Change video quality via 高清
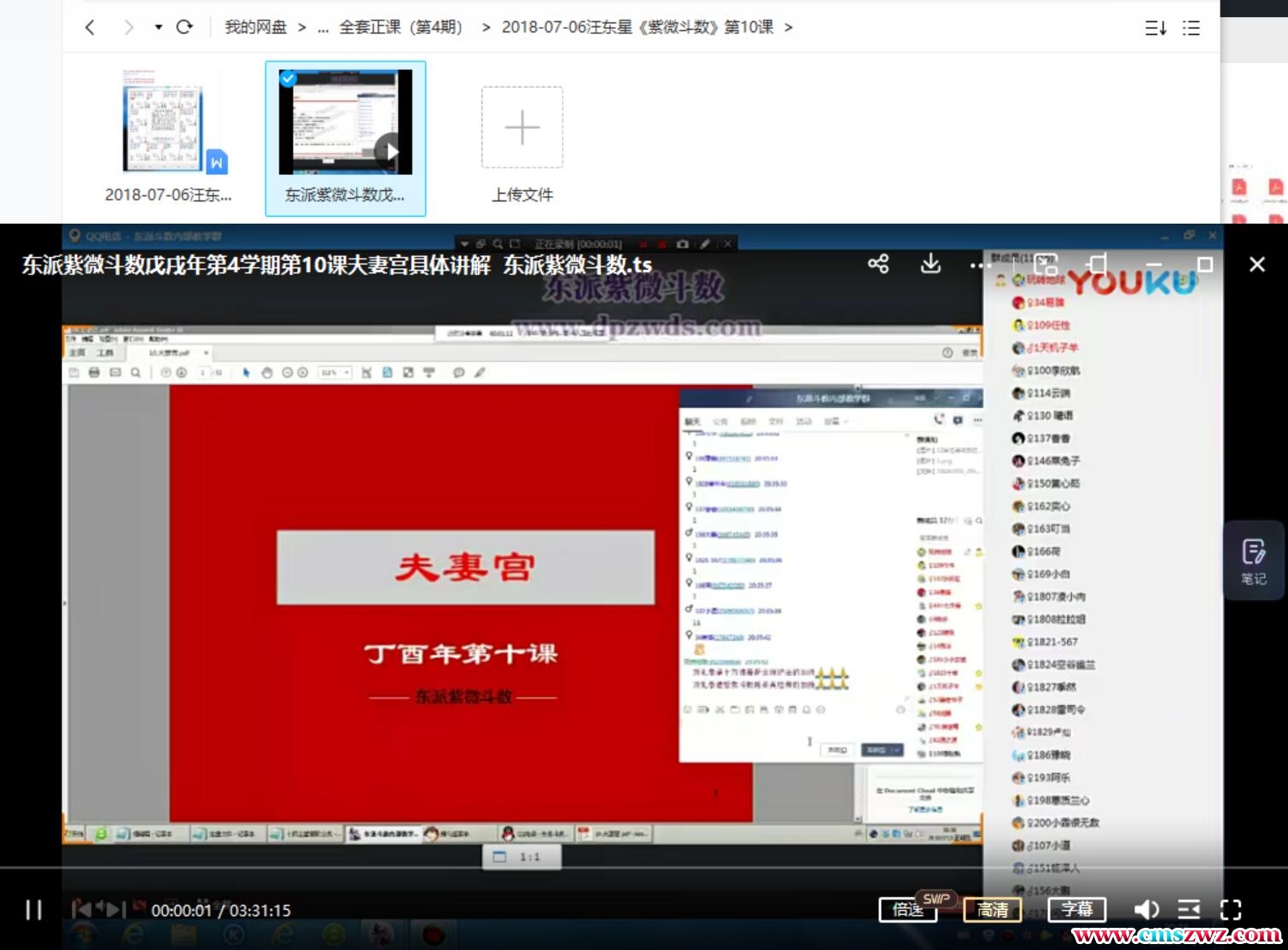Image resolution: width=1288 pixels, height=950 pixels. click(992, 910)
